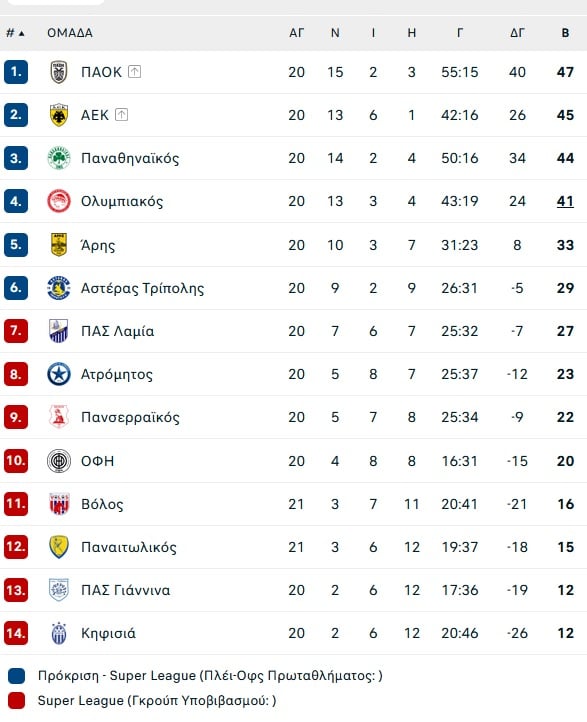Open the Παναιτωλικός team link

coord(129,547)
